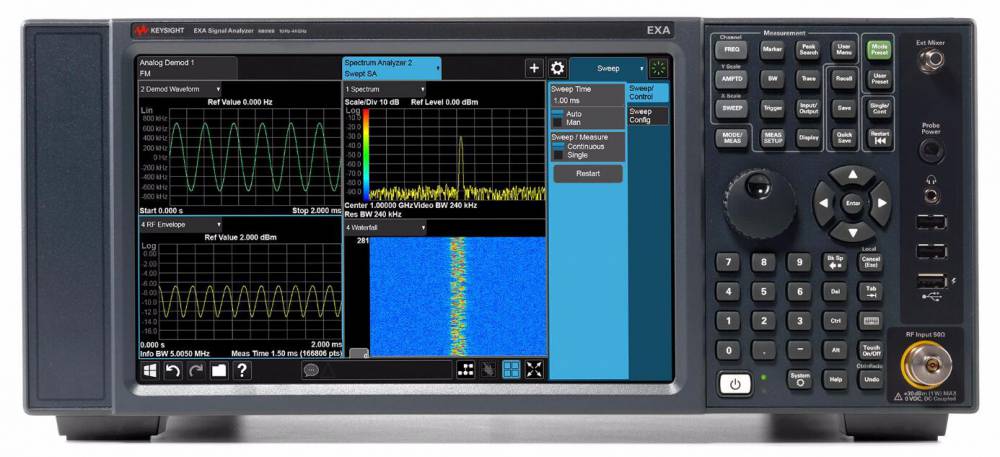Push the Marker hardware key
Screen dimensions: 1000x457
tap(772, 50)
